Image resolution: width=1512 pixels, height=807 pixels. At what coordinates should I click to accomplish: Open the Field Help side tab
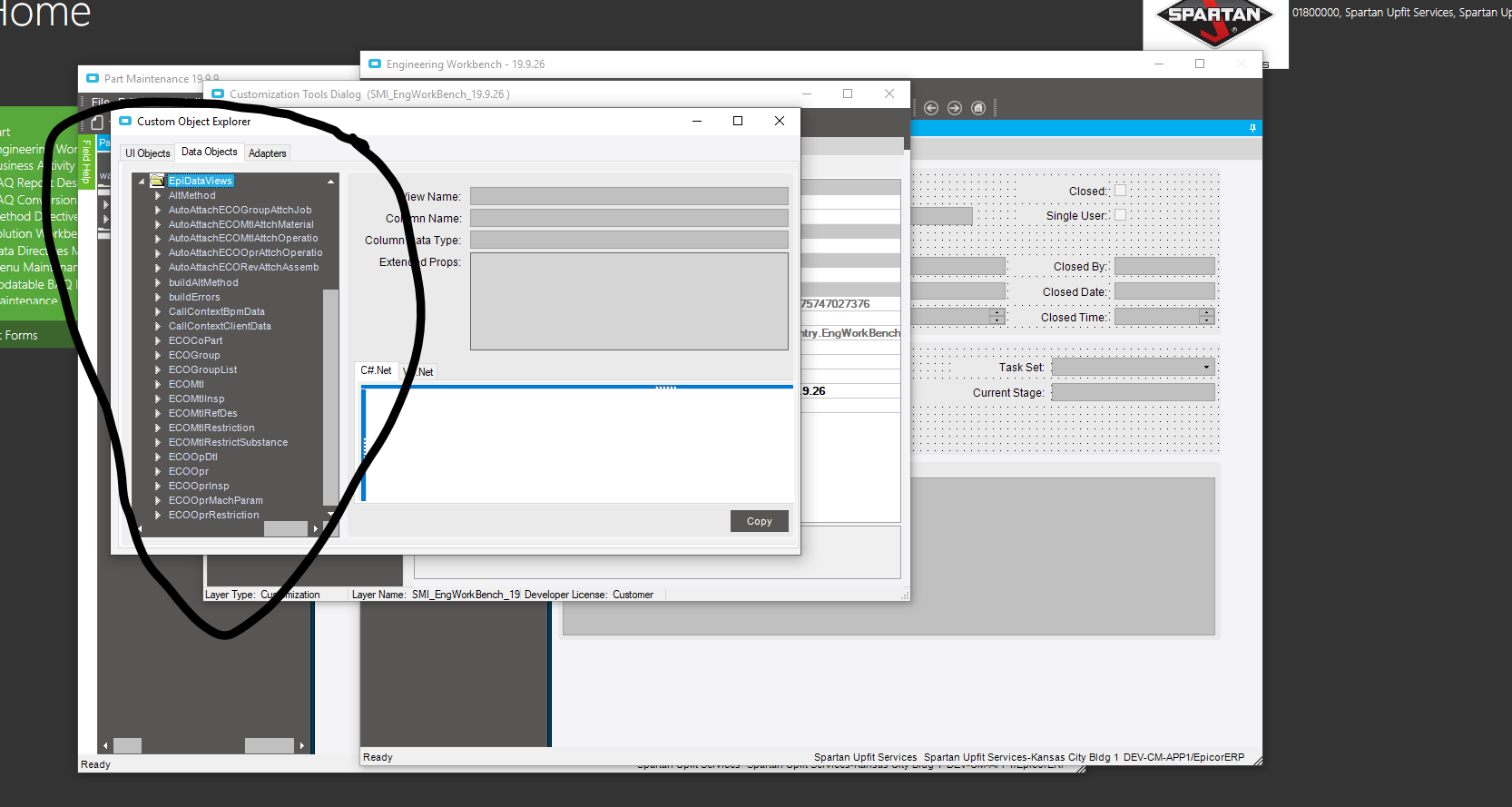[x=86, y=162]
